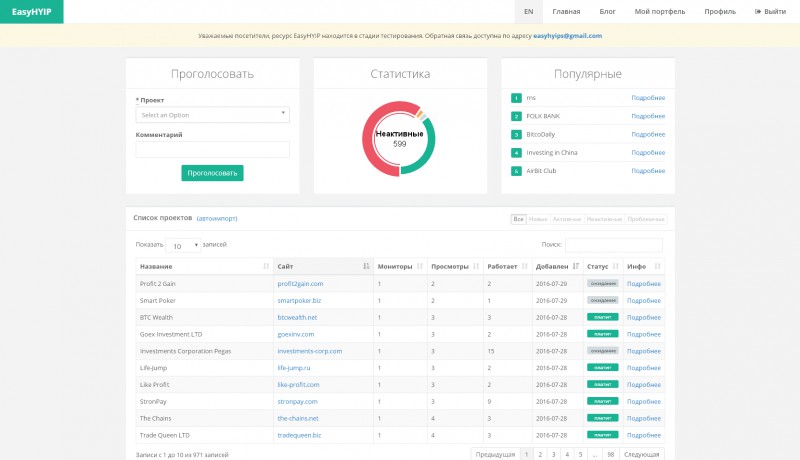Go to pagination page 3
Image resolution: width=800 pixels, height=460 pixels.
click(554, 454)
